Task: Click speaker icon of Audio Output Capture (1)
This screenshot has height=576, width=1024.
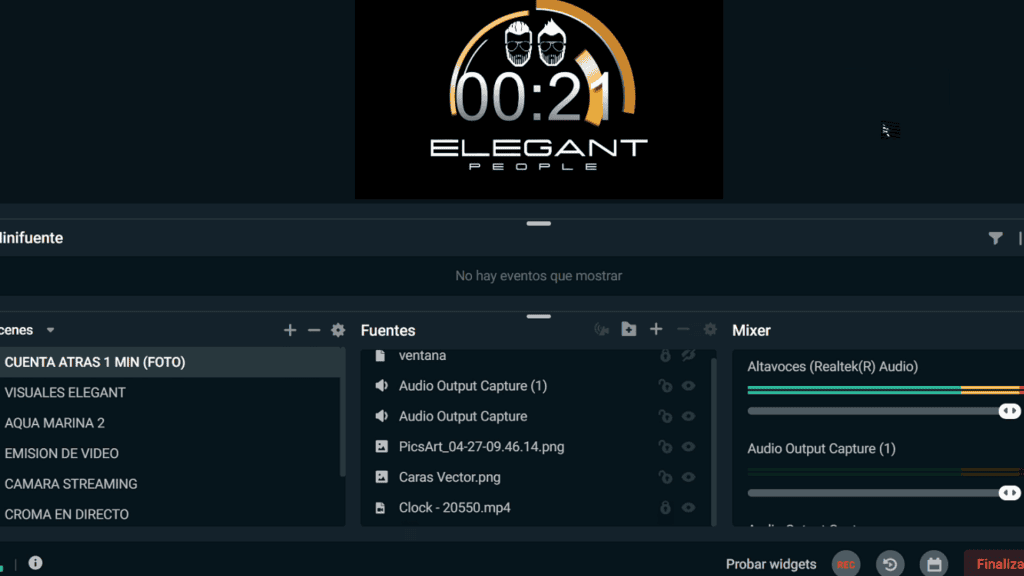Action: 381,386
